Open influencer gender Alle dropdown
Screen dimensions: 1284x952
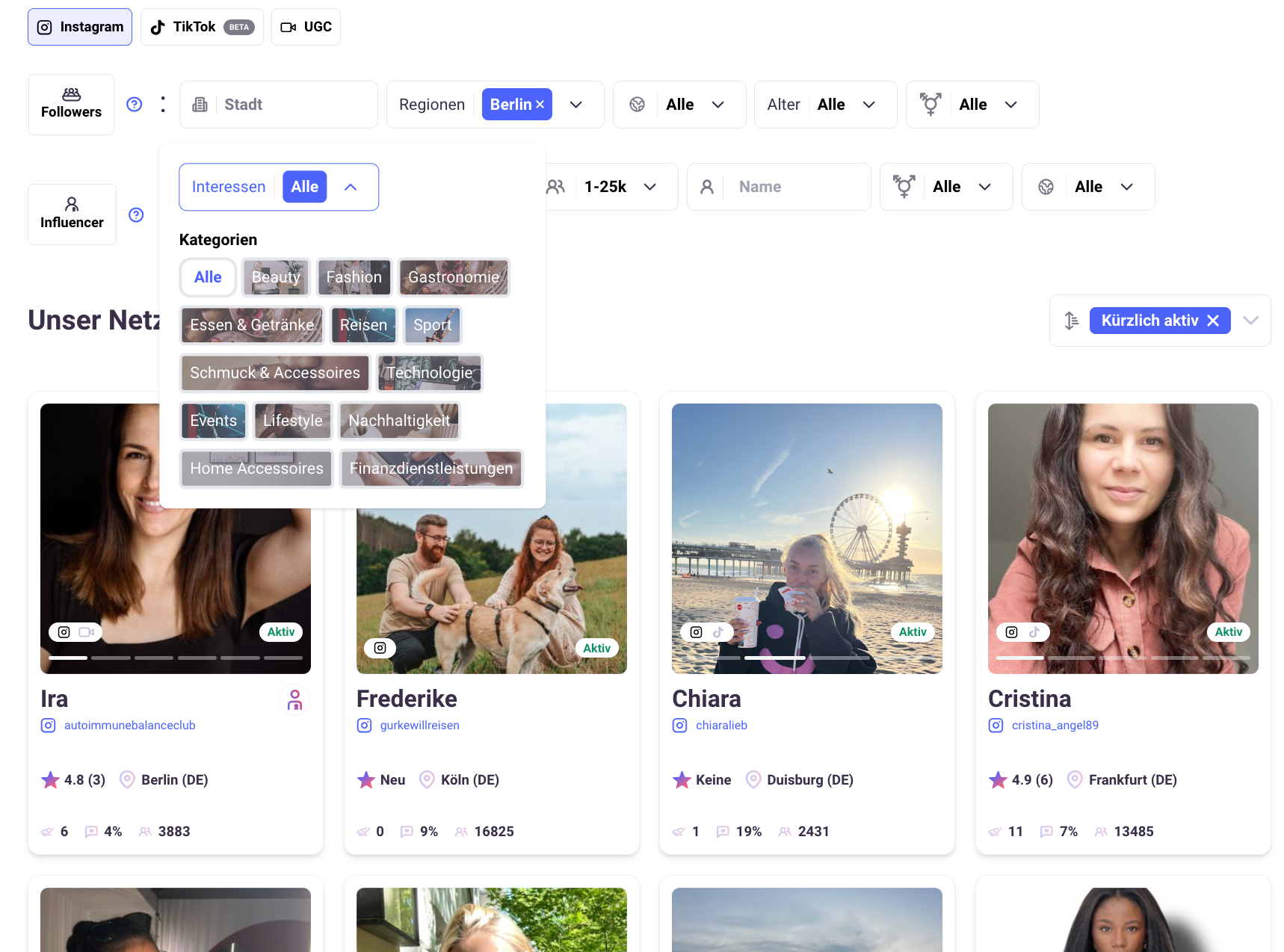tap(946, 187)
